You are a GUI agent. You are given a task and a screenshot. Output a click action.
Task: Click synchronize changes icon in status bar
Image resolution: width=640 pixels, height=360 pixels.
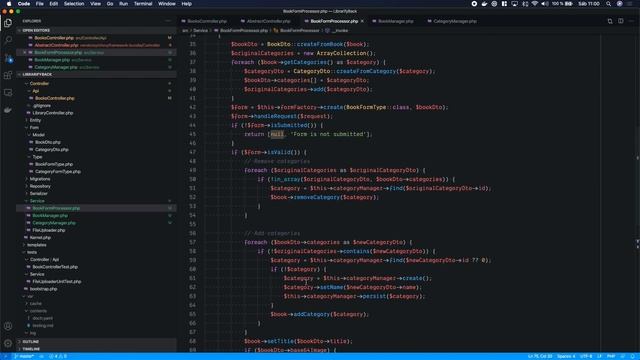pyautogui.click(x=41, y=356)
